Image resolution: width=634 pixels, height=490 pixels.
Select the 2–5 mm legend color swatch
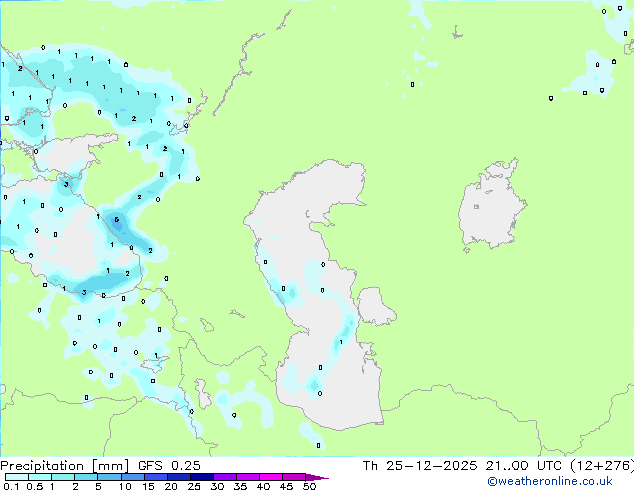point(86,477)
